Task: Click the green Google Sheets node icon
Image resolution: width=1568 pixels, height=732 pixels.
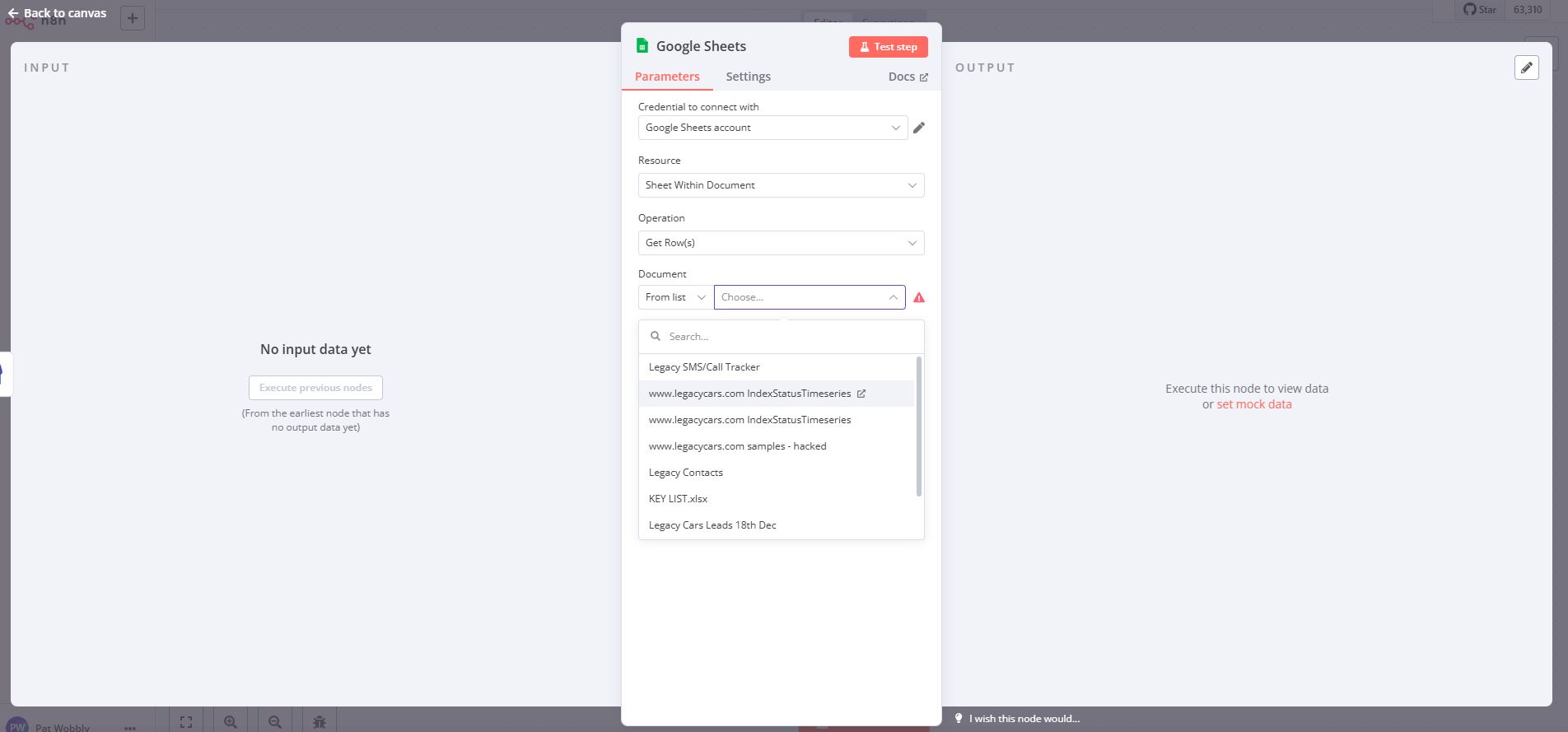Action: point(642,46)
